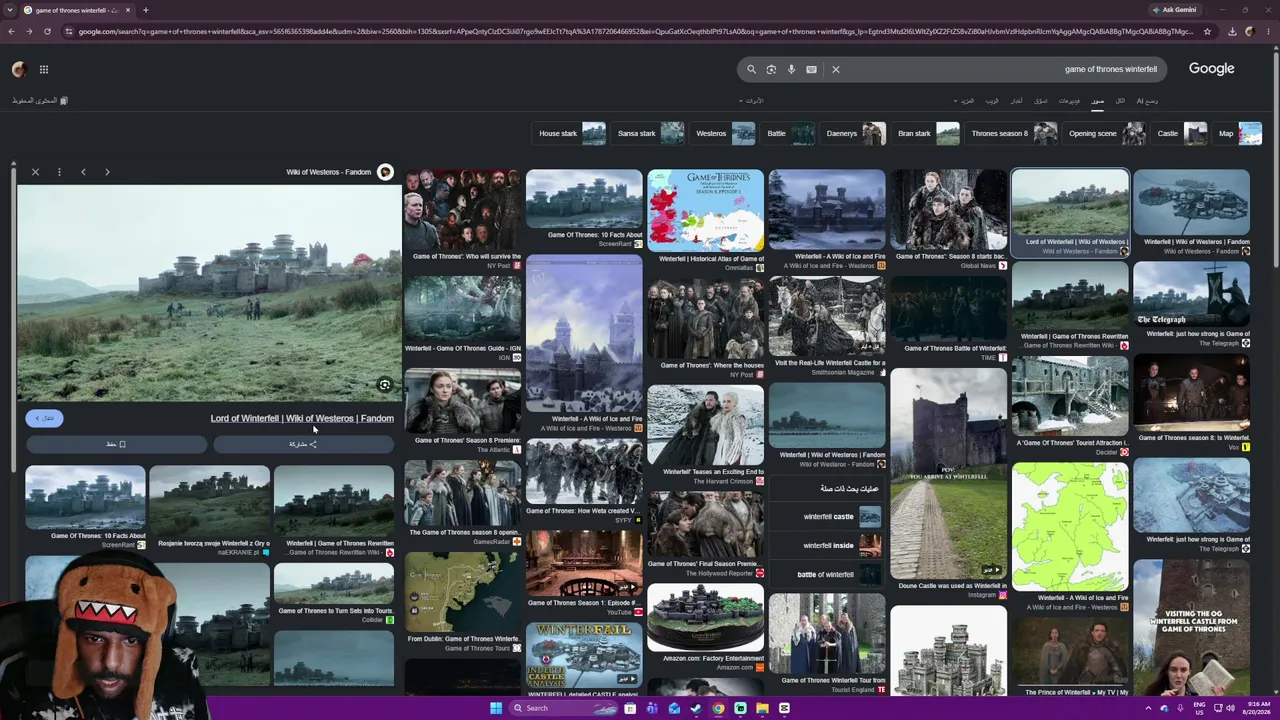
Task: Expand the Arabic tools dropdown below the search box
Action: (x=751, y=101)
